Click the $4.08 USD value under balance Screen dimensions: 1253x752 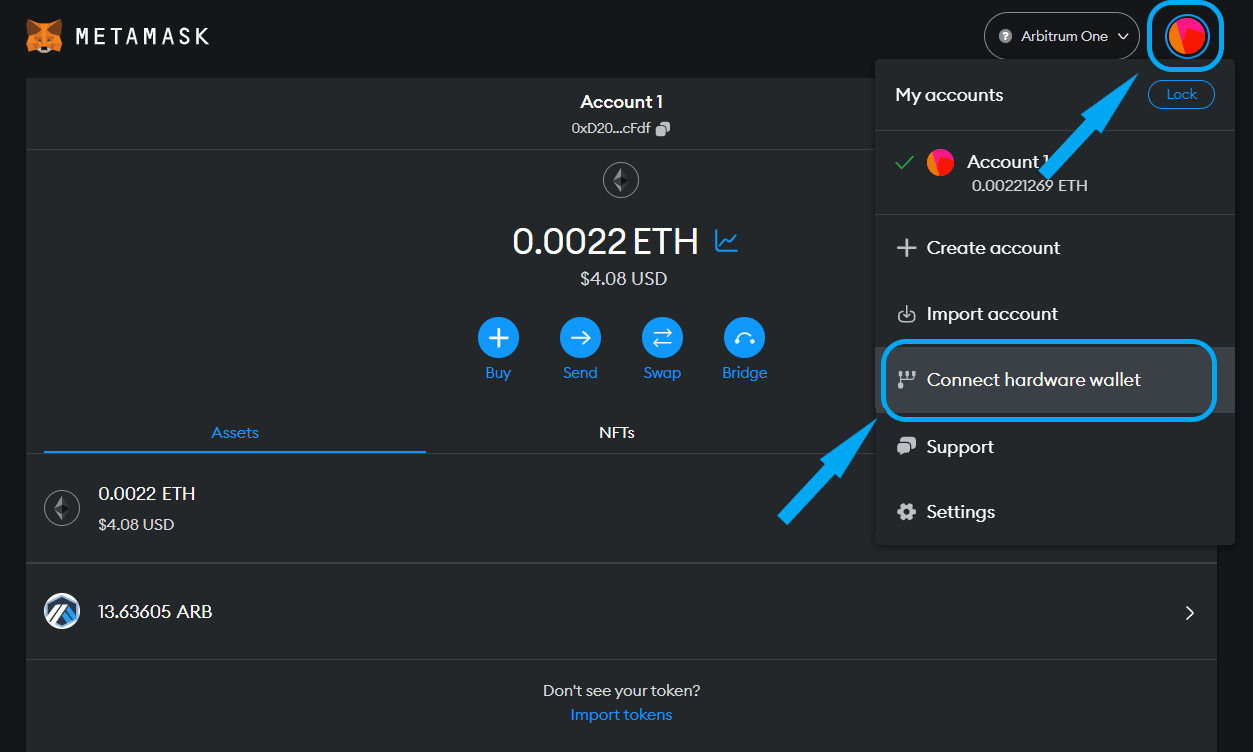(x=623, y=279)
